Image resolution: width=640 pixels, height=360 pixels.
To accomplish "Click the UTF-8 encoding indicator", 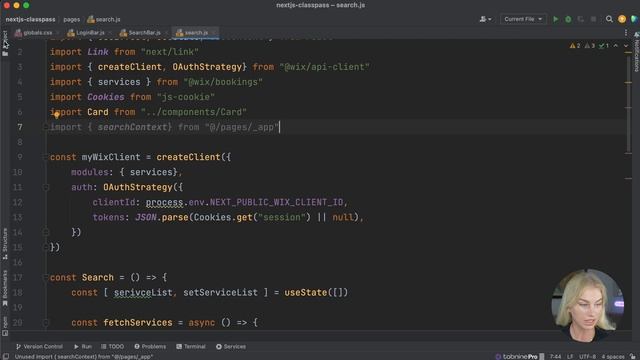I will pos(587,357).
